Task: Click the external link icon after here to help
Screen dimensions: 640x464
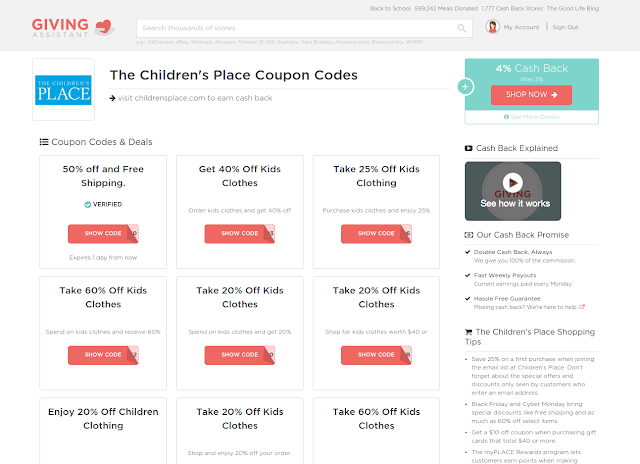Action: [582, 307]
